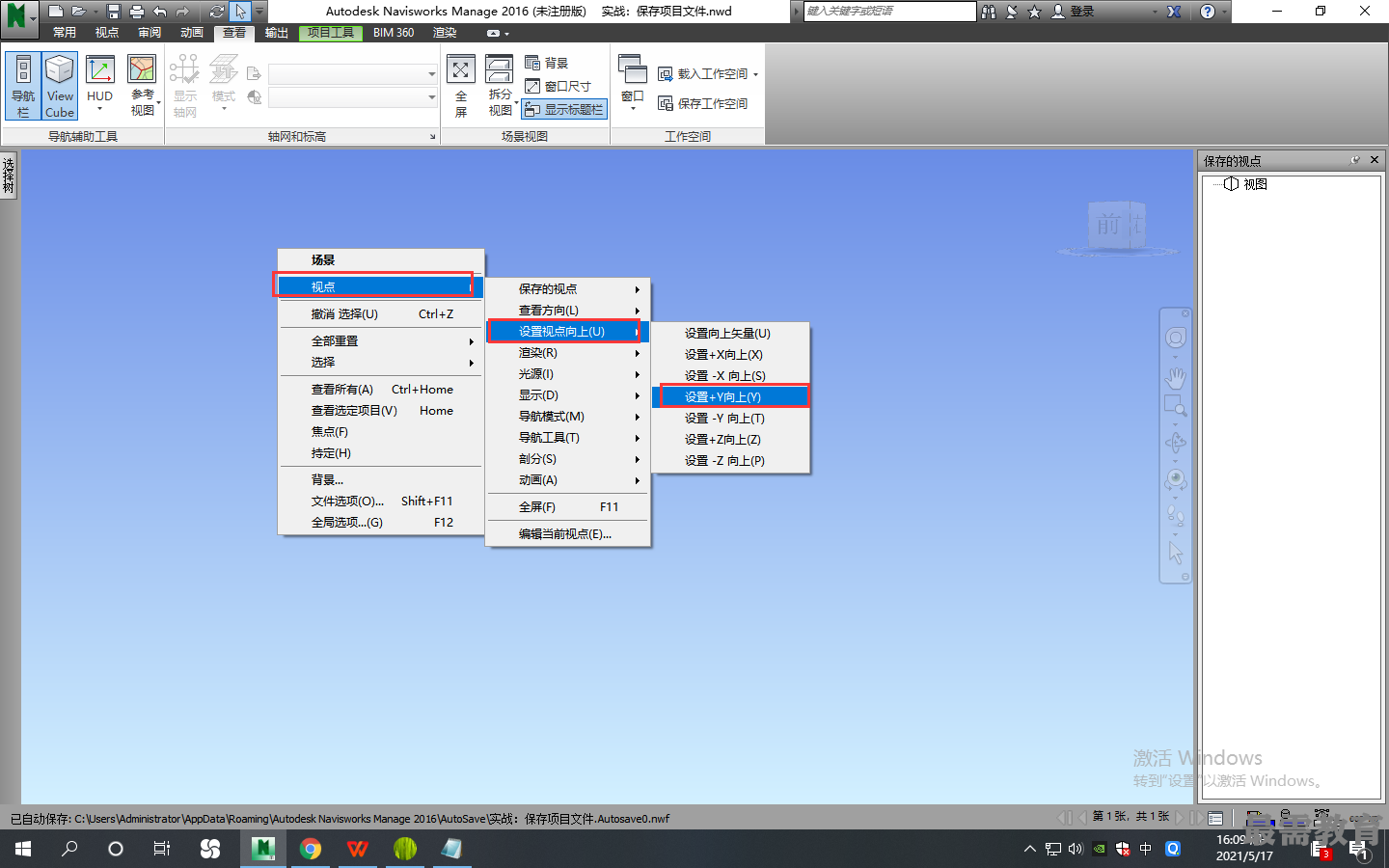Select 设置 -X 向上(S) menu entry
Screen dimensions: 1389x868
(x=731, y=376)
